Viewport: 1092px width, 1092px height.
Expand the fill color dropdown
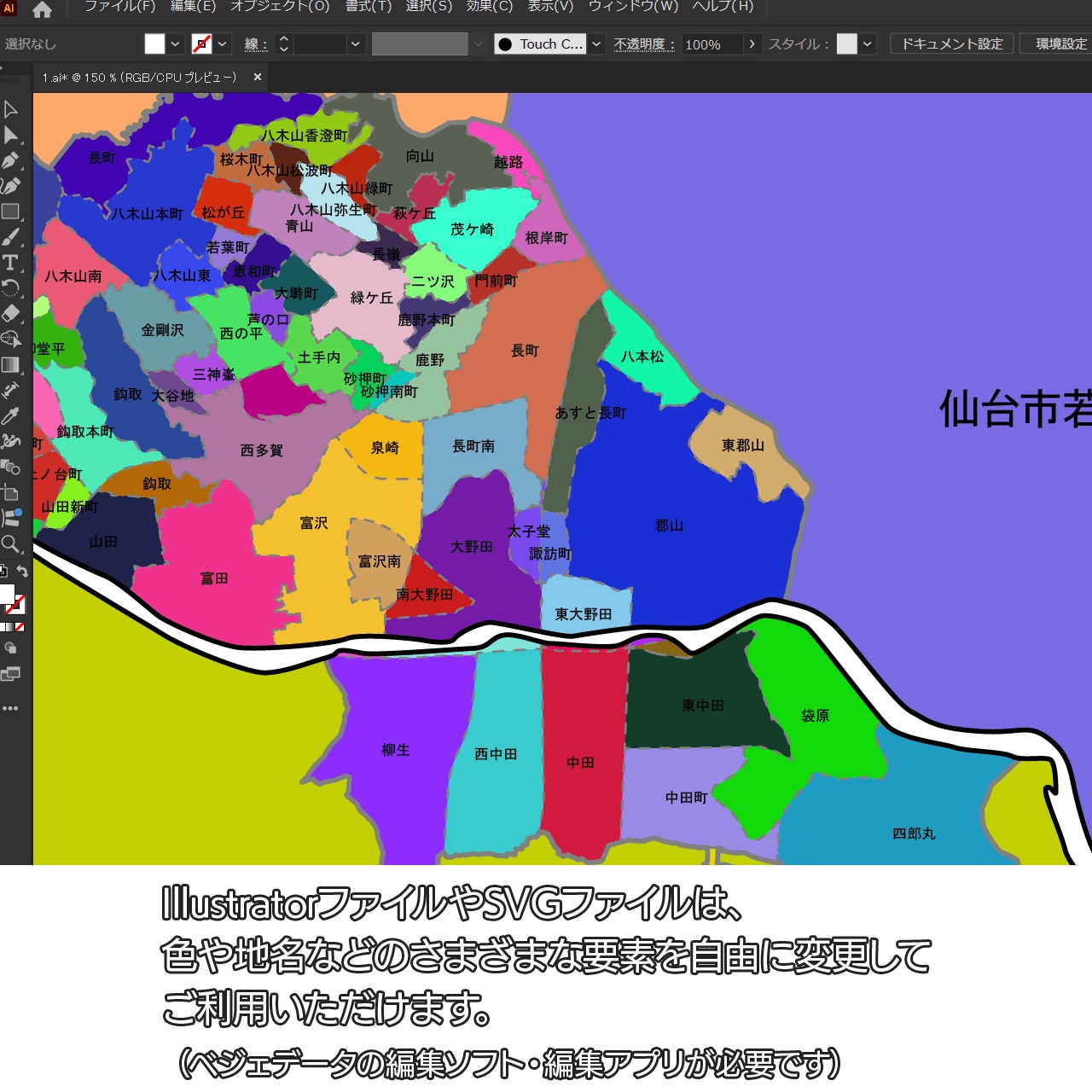(175, 44)
